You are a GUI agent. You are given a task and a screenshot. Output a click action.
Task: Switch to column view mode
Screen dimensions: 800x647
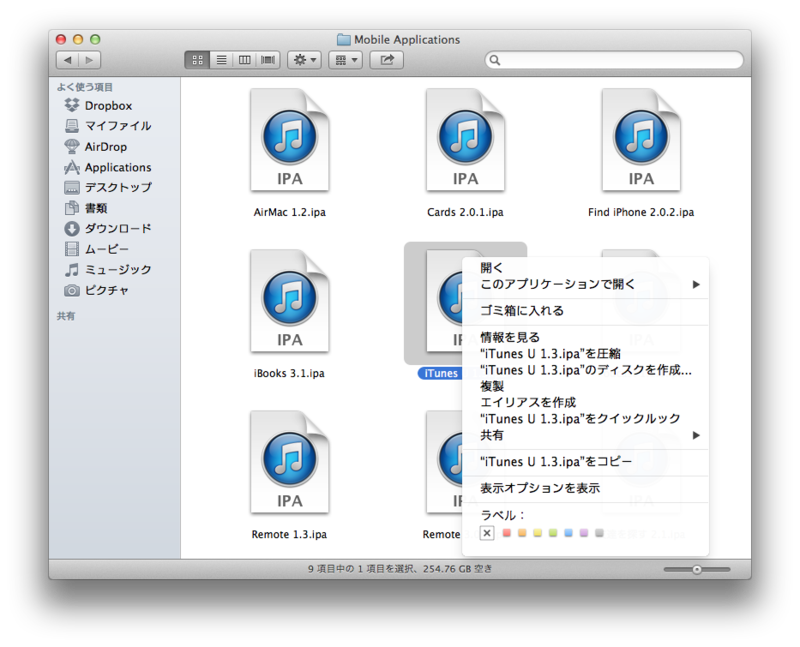(x=244, y=60)
